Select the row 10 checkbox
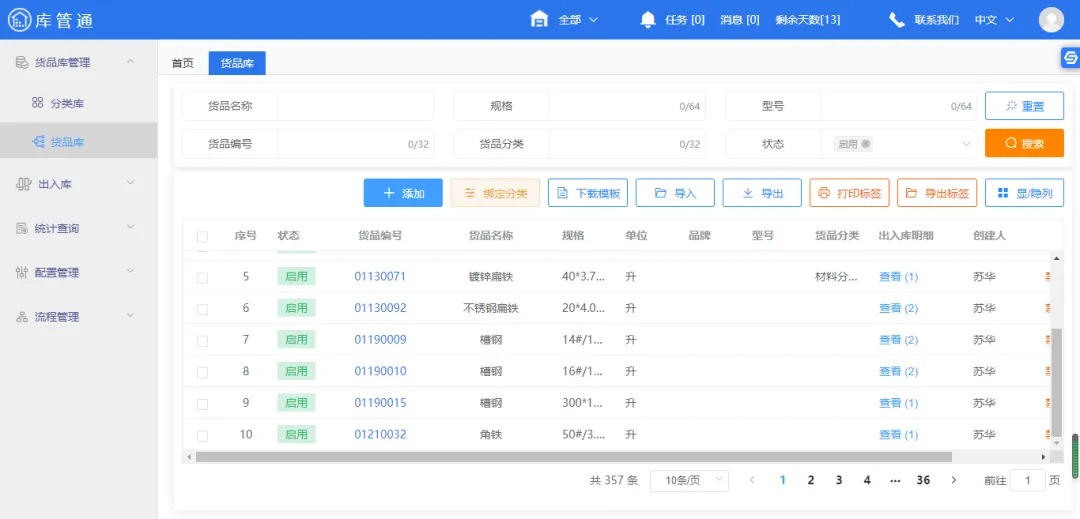 pyautogui.click(x=202, y=436)
